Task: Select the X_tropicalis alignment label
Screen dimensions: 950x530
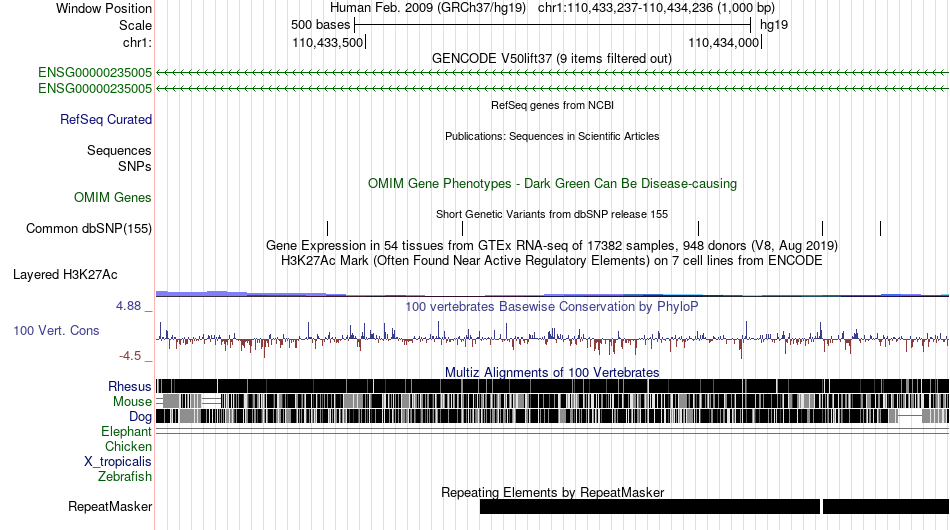Action: [x=118, y=462]
